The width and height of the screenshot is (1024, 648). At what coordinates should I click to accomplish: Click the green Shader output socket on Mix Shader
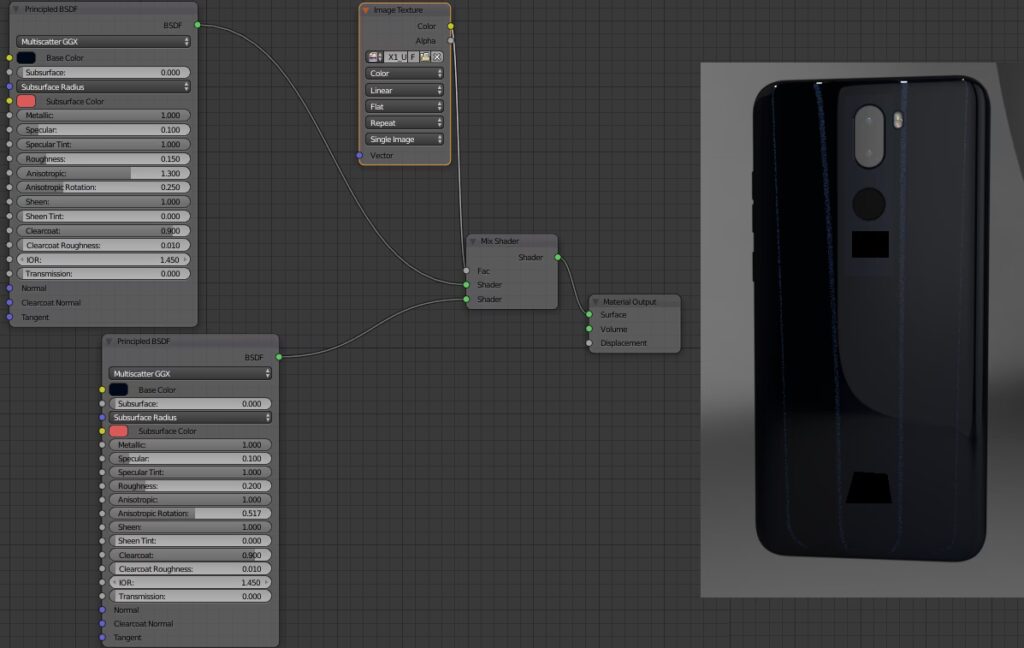(558, 257)
